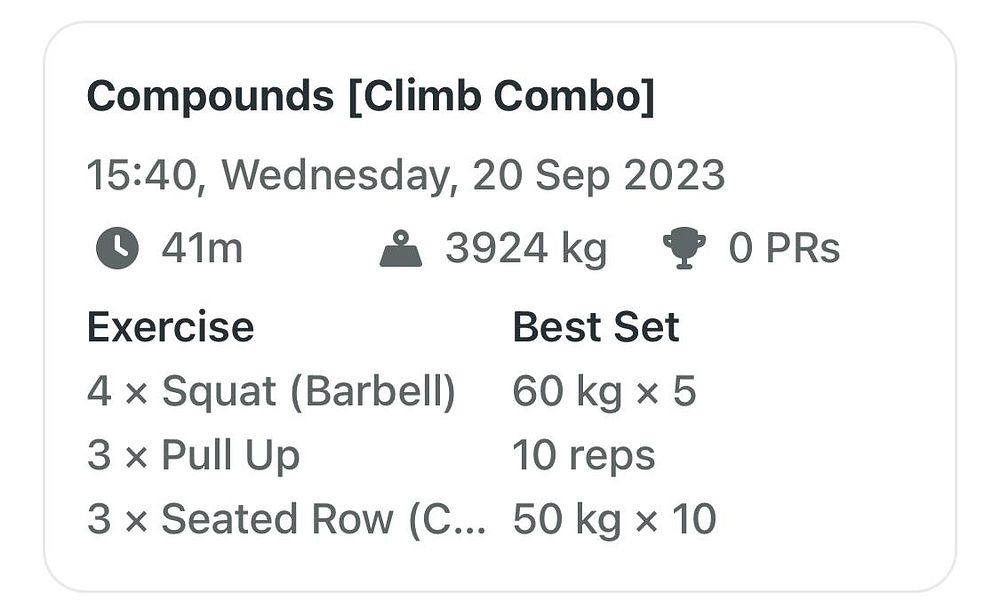Click the trophy PRs icon
This screenshot has width=1000, height=602.
[x=684, y=248]
